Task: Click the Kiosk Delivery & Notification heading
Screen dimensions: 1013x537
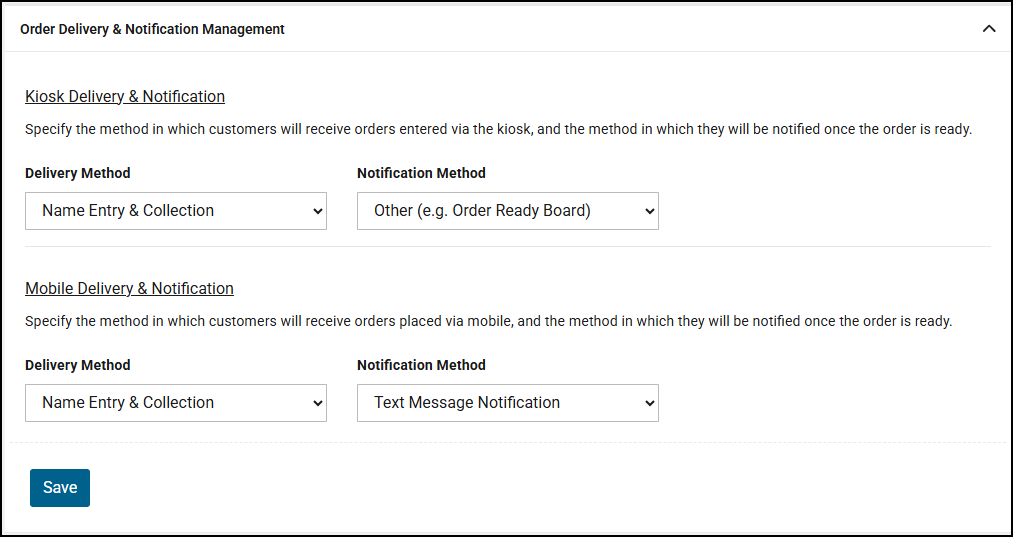Action: click(125, 96)
